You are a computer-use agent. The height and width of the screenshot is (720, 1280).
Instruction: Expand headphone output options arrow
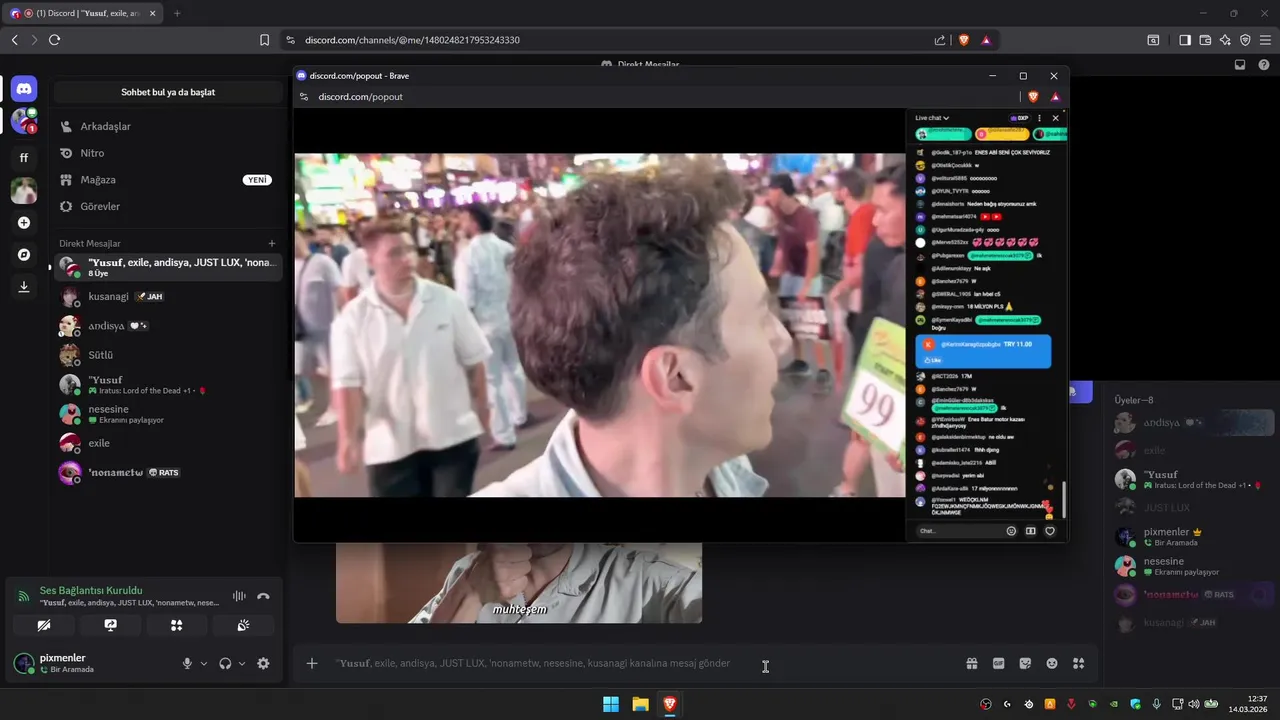pos(242,663)
